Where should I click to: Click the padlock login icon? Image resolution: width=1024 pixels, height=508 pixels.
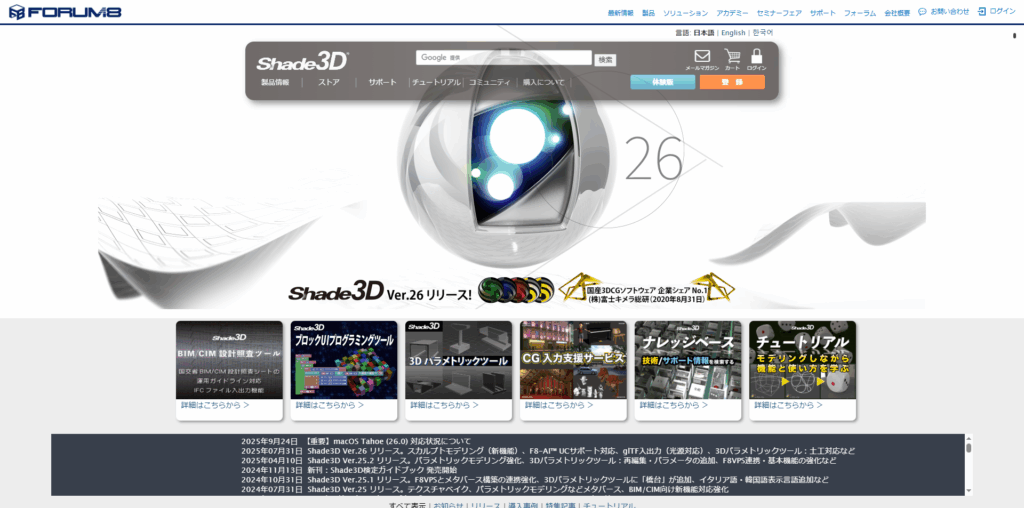click(x=756, y=58)
